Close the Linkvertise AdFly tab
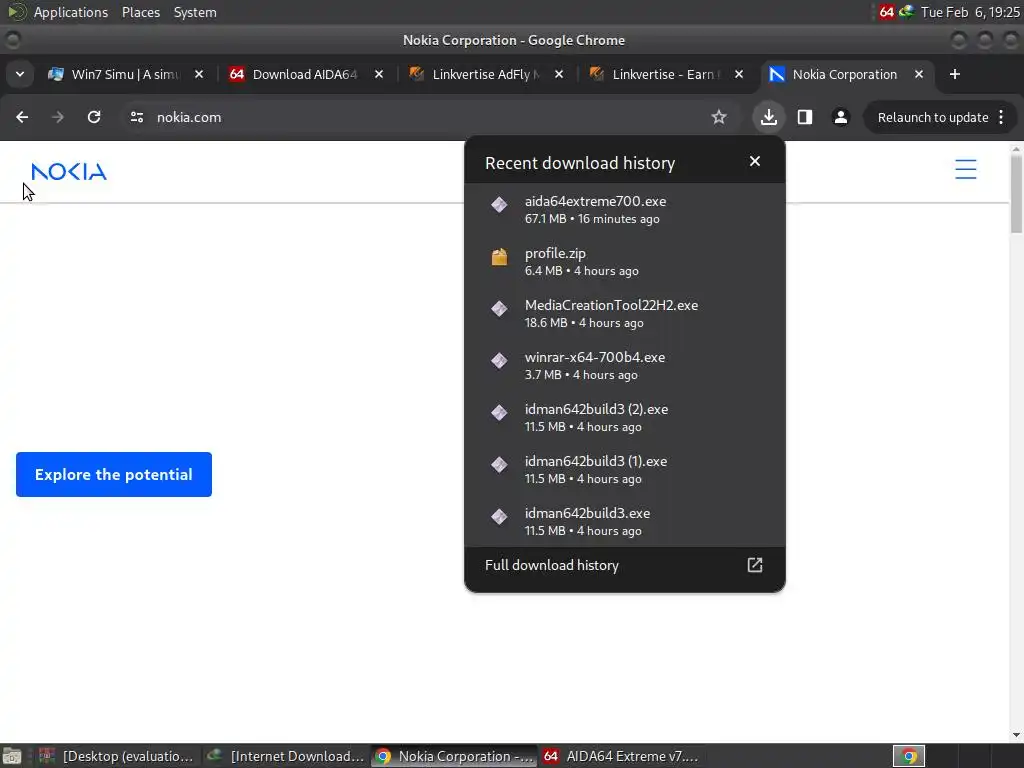This screenshot has height=768, width=1024. click(559, 74)
